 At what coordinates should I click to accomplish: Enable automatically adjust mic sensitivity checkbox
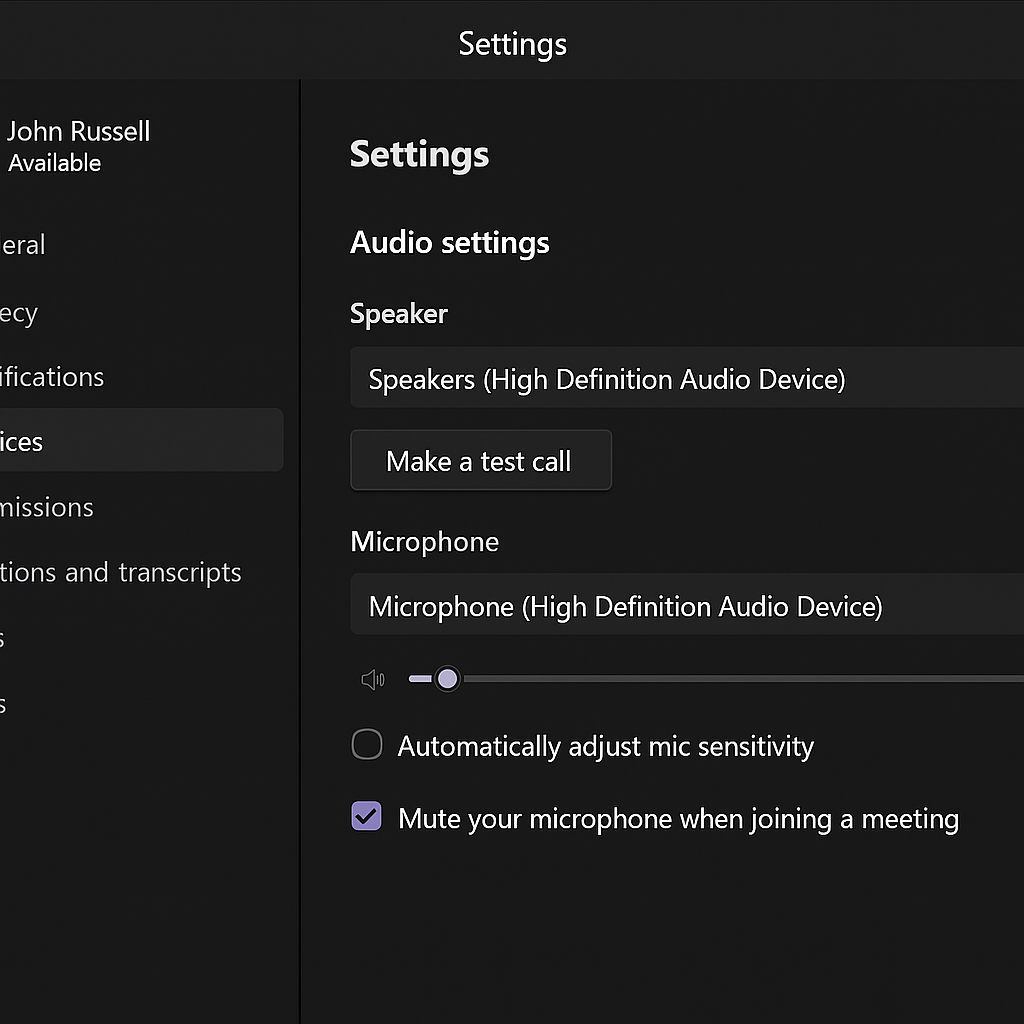coord(367,744)
